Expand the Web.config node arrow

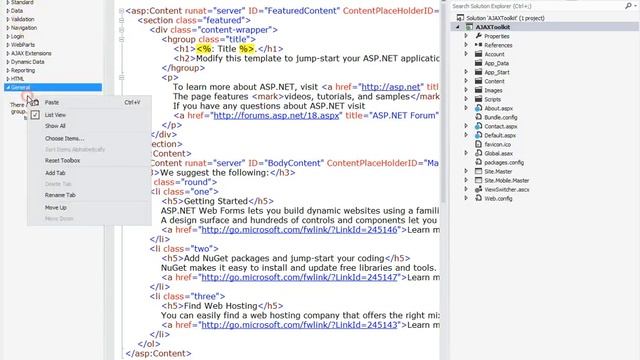click(x=466, y=198)
